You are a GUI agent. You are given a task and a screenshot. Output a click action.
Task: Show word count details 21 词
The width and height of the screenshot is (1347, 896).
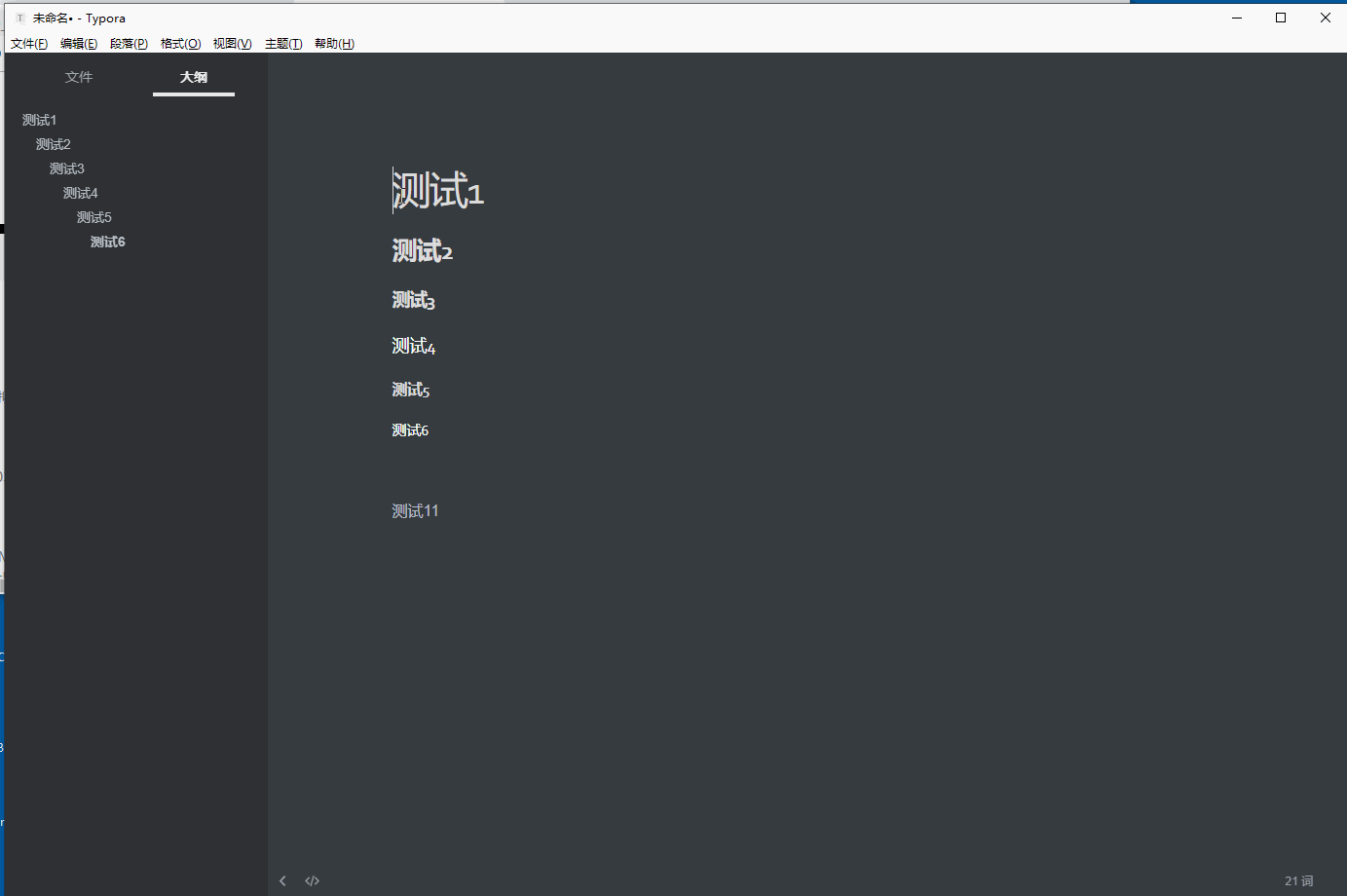coord(1298,880)
